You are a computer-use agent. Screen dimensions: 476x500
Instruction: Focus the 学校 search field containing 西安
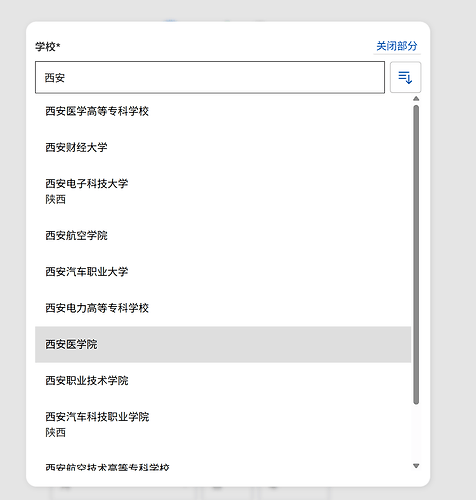[x=210, y=77]
